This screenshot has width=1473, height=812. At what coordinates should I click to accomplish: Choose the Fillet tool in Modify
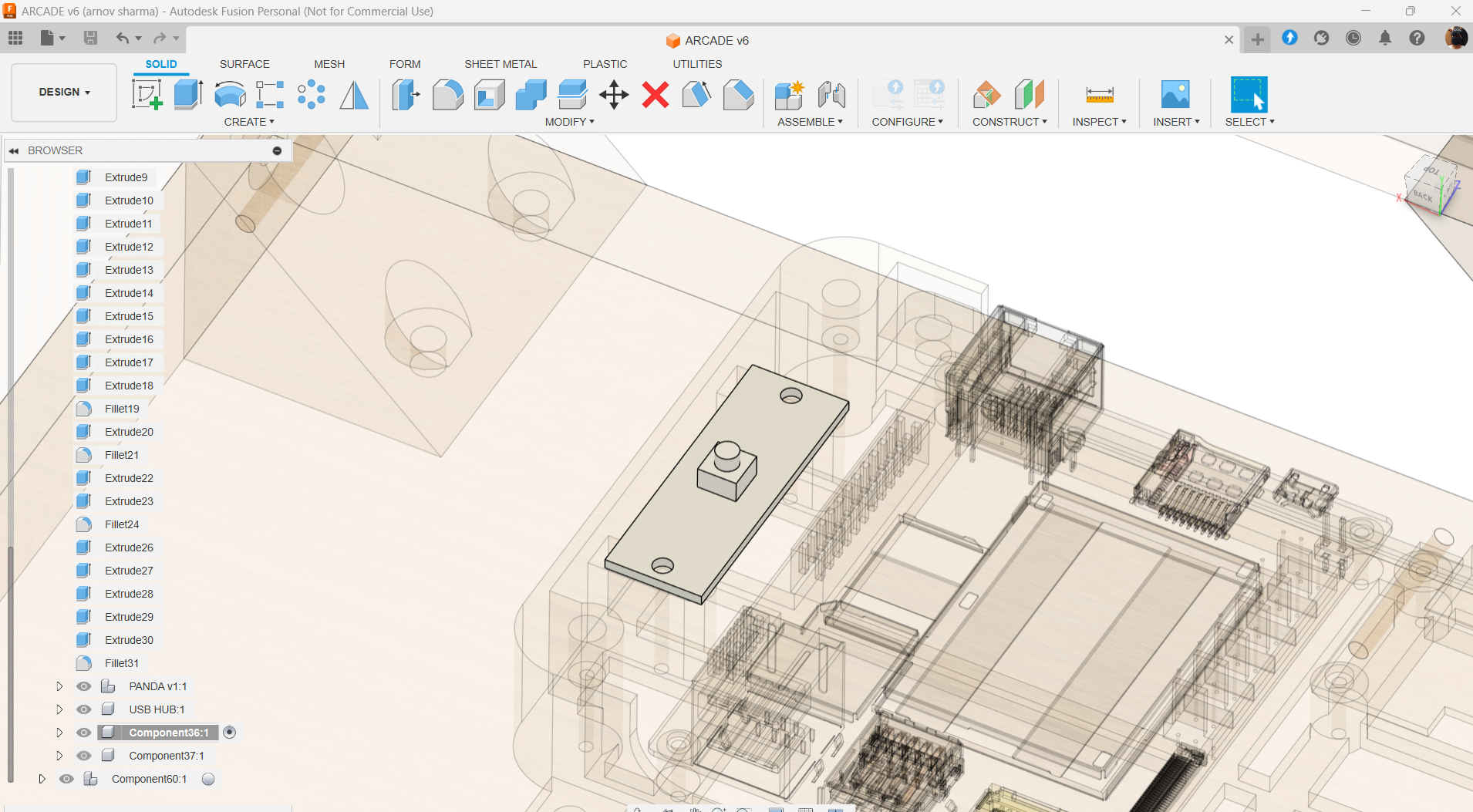click(x=447, y=95)
